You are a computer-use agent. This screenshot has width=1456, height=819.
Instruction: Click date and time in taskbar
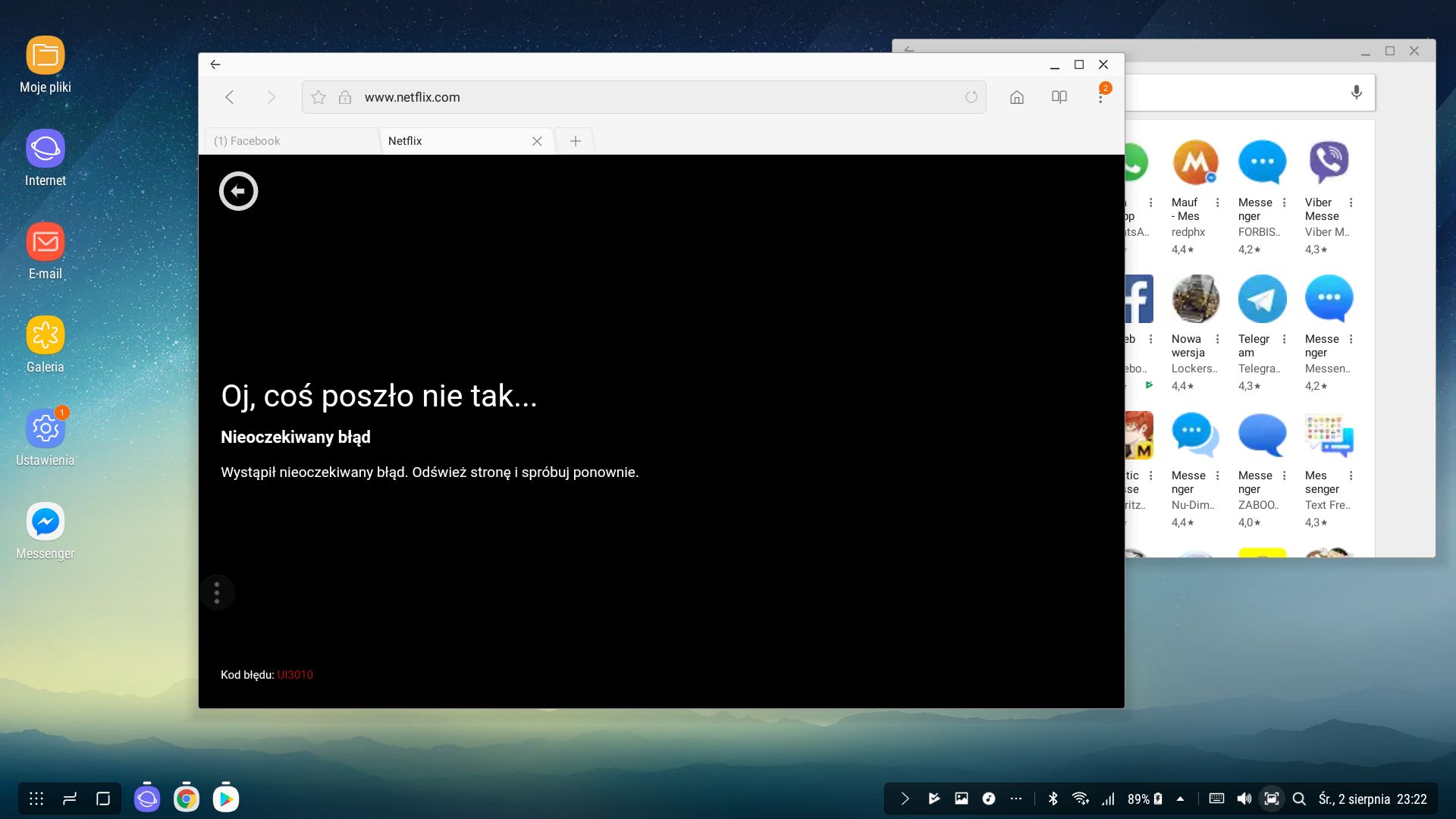pos(1373,799)
